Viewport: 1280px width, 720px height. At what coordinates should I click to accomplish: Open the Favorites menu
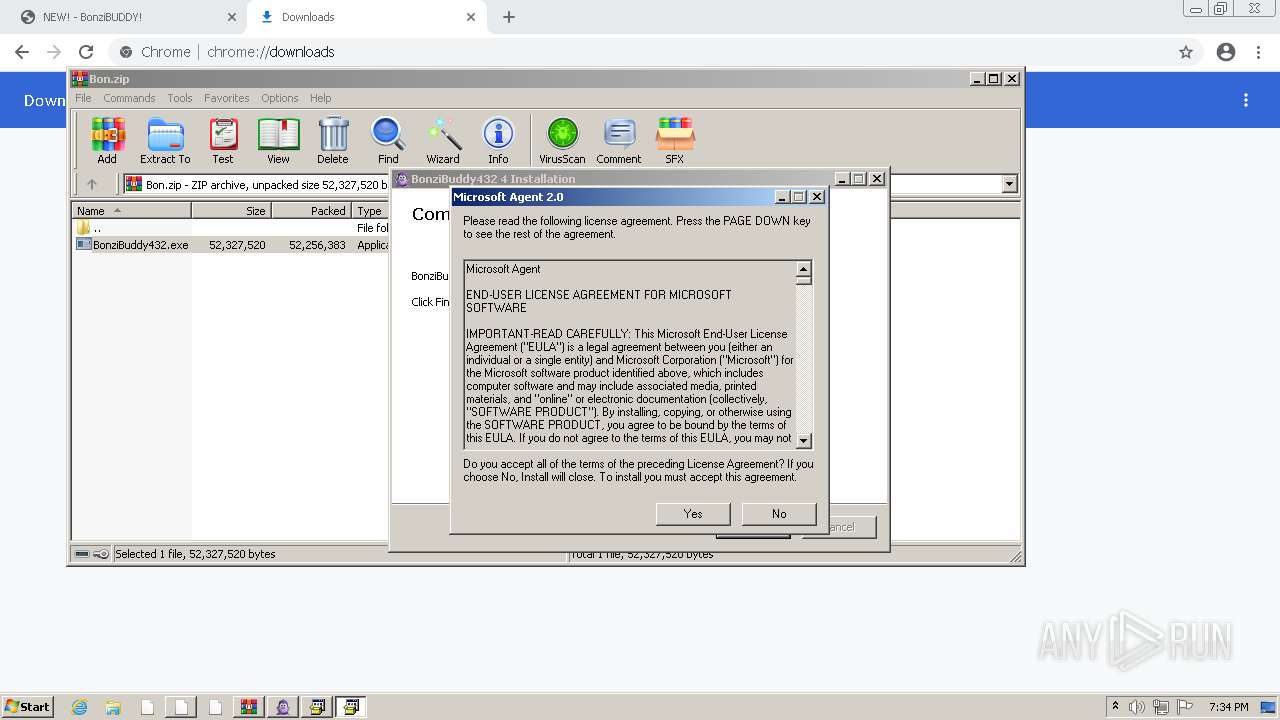point(227,98)
